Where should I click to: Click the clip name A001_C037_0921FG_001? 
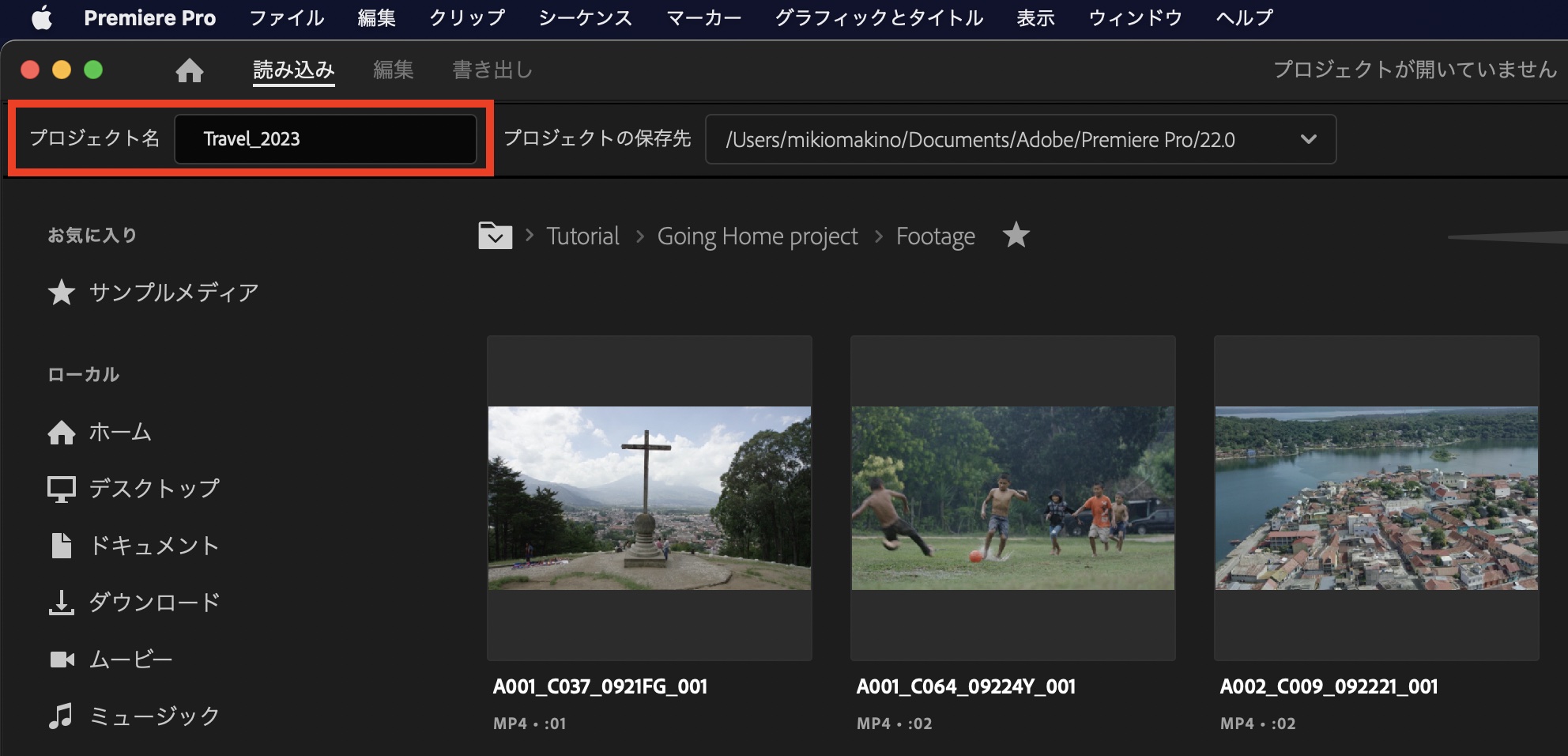(600, 686)
